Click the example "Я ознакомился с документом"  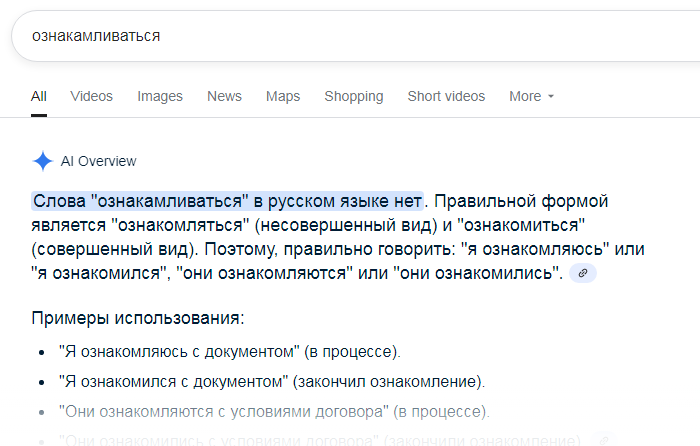click(271, 382)
